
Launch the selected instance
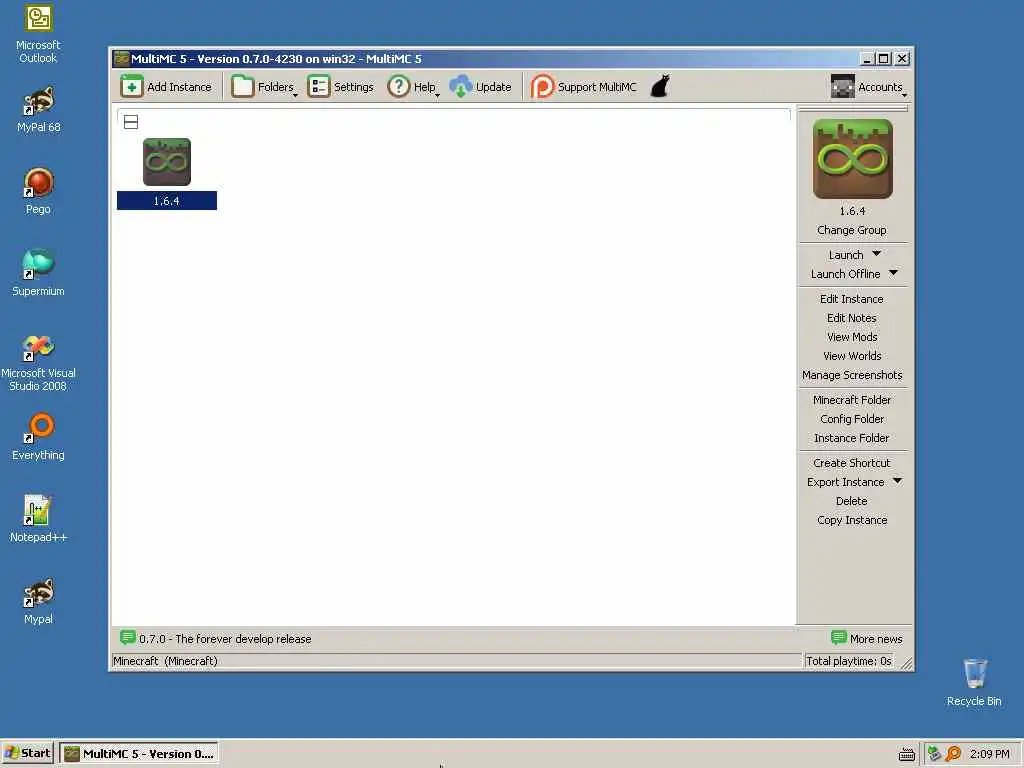point(846,255)
